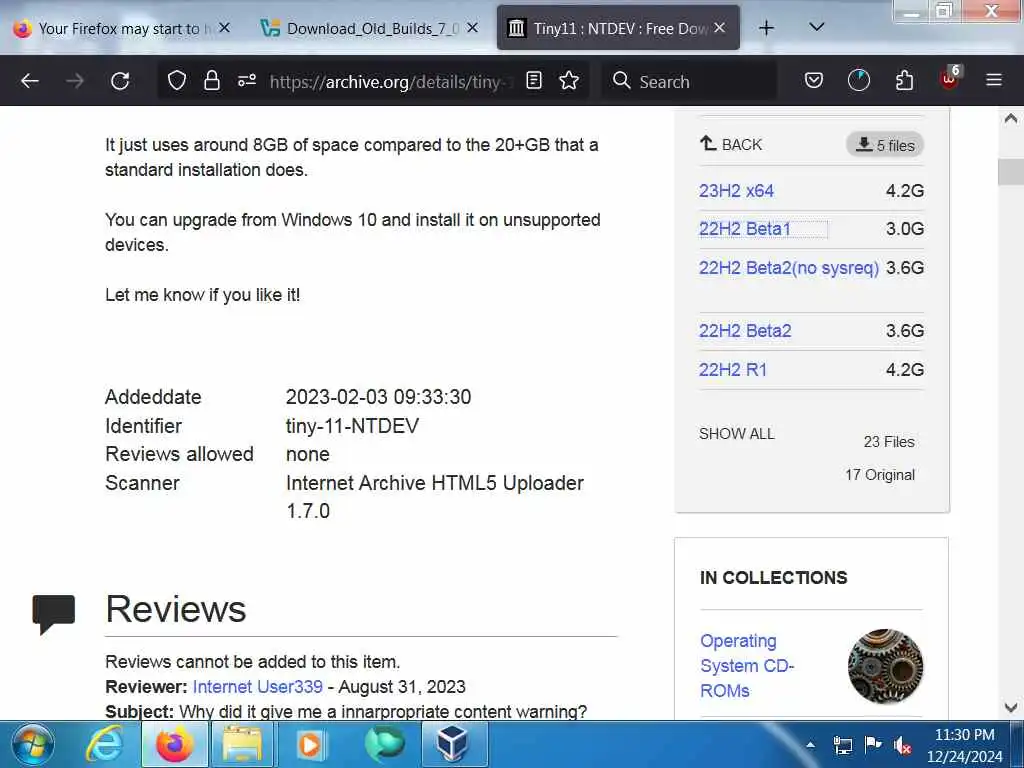The height and width of the screenshot is (768, 1024).
Task: Open the Pocket save button
Action: point(814,81)
